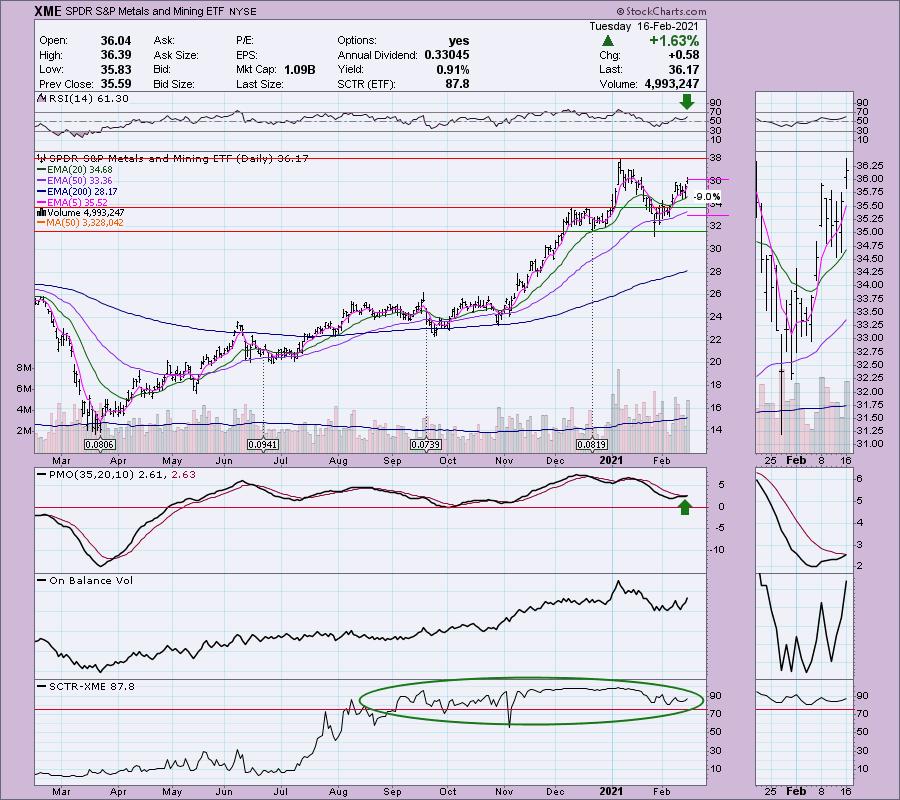The height and width of the screenshot is (800, 900).
Task: Click the Options value yes
Action: coord(459,41)
